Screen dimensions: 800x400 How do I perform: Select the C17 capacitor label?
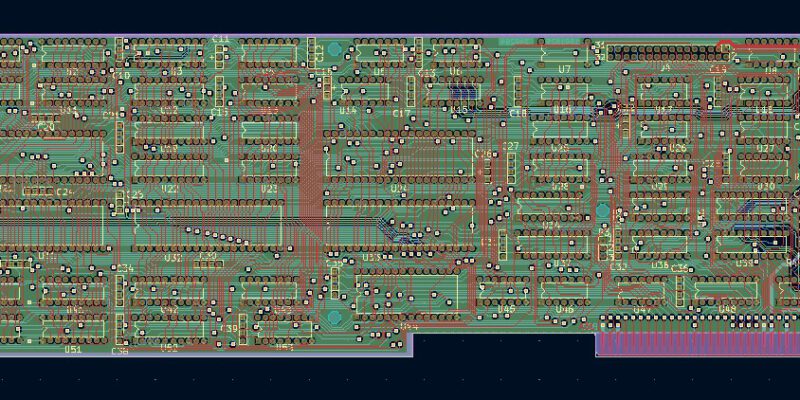point(402,113)
